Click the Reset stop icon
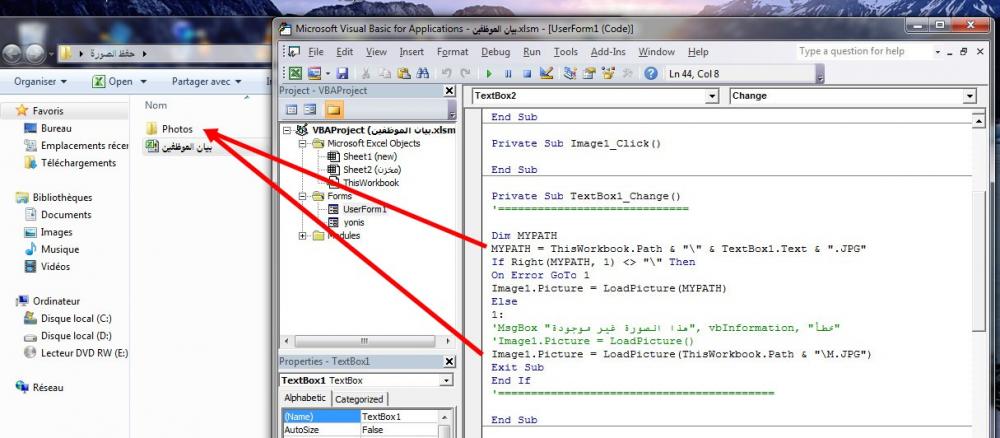This screenshot has height=438, width=1000. [527, 74]
